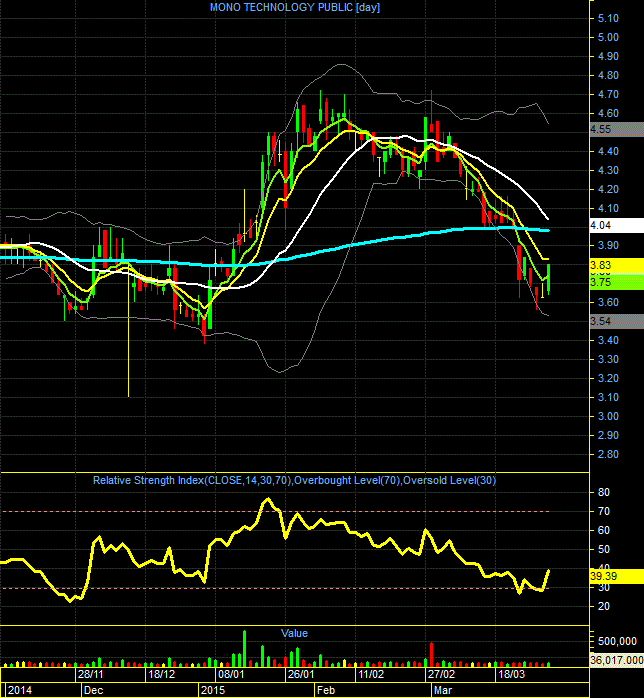The height and width of the screenshot is (698, 644).
Task: Select the 4.55 upper band price tag
Action: 616,129
